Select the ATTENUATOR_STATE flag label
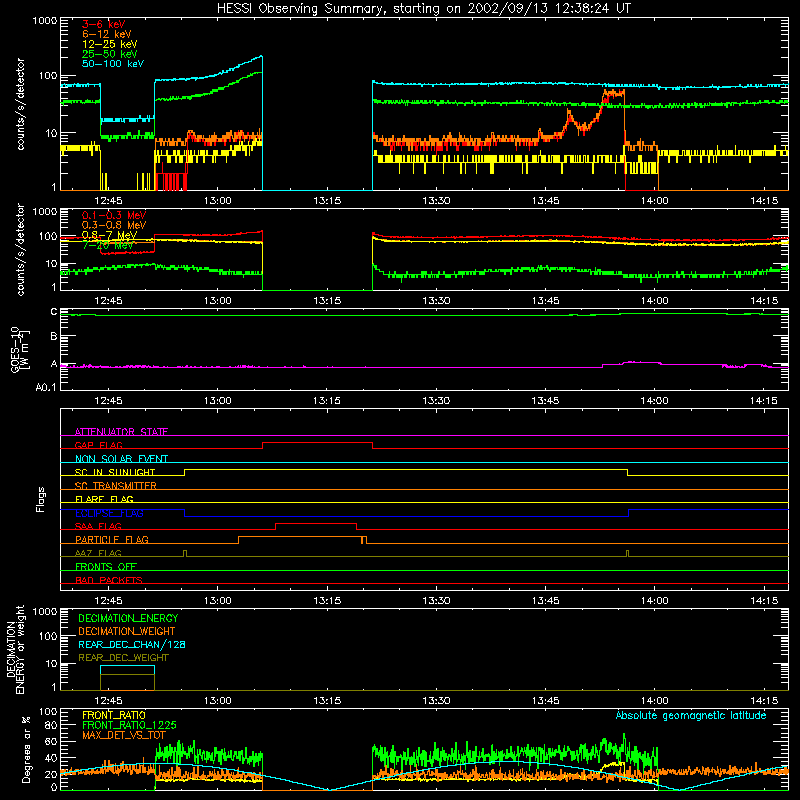The height and width of the screenshot is (800, 800). [x=121, y=432]
